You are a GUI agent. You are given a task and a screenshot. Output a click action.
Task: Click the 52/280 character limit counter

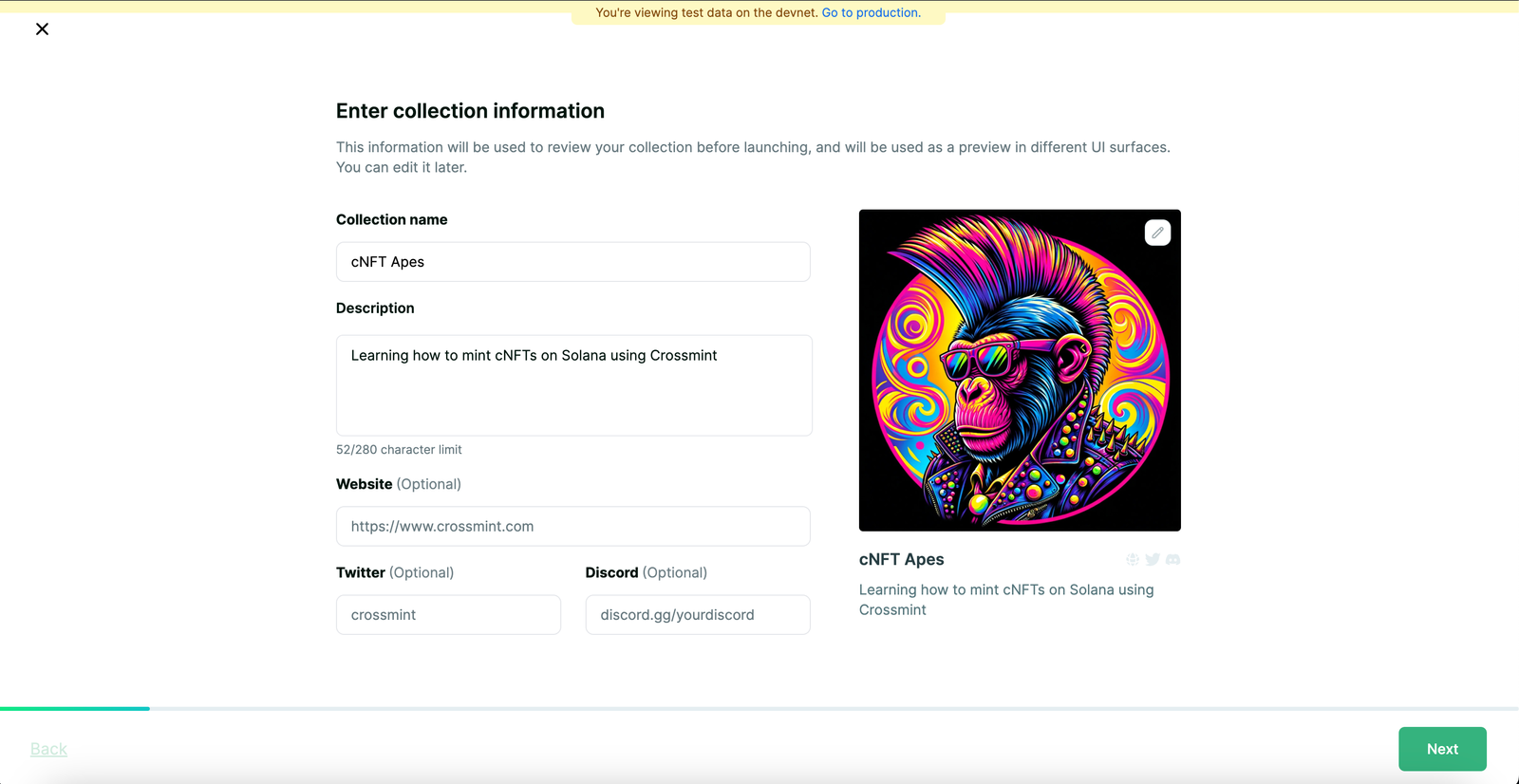[x=399, y=450]
